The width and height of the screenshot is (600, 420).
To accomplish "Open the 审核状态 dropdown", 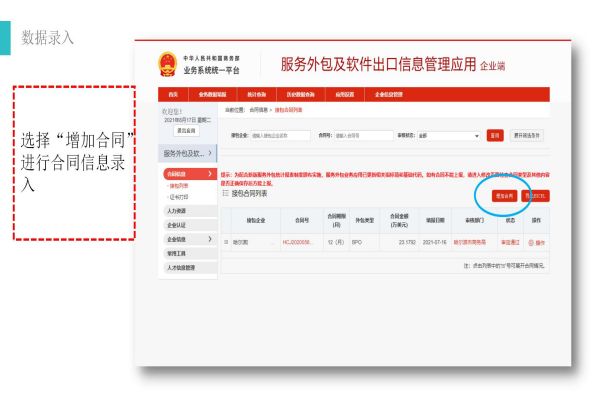I will click(x=452, y=134).
